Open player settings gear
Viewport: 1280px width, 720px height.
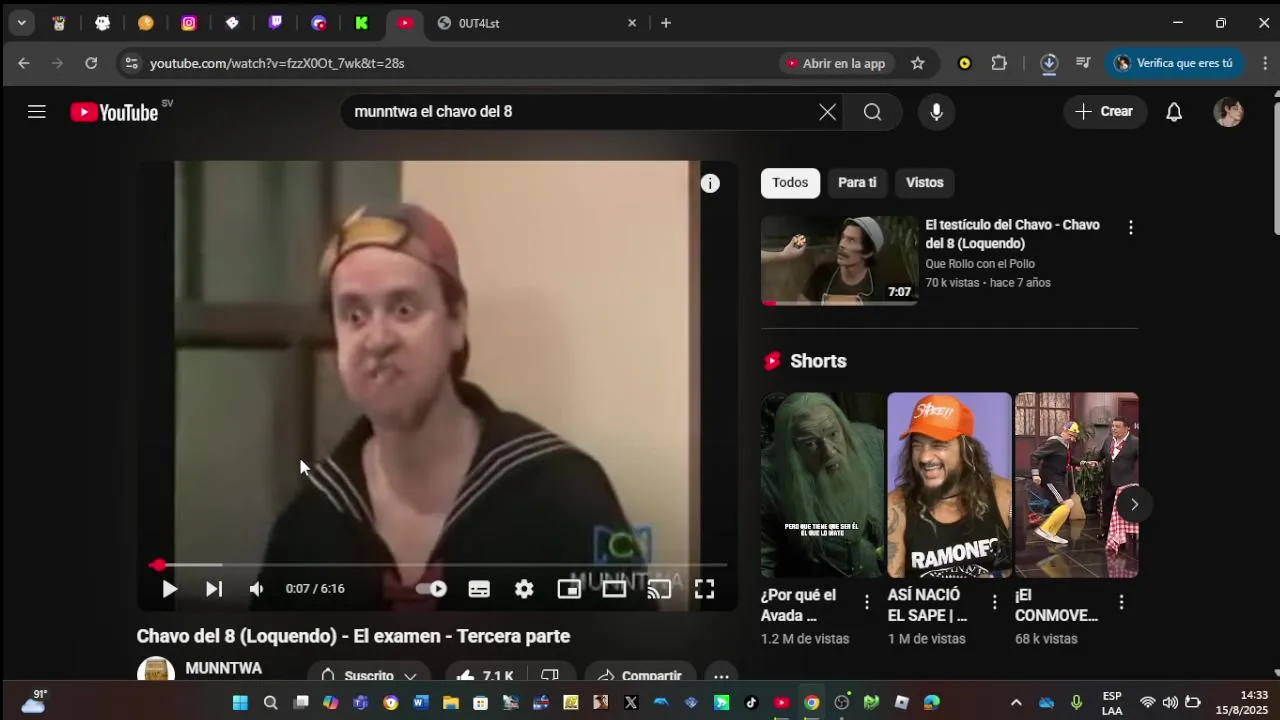pyautogui.click(x=524, y=589)
